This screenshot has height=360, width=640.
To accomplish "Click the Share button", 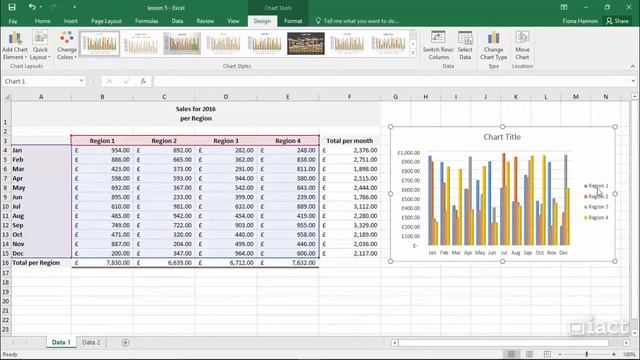I will click(617, 21).
